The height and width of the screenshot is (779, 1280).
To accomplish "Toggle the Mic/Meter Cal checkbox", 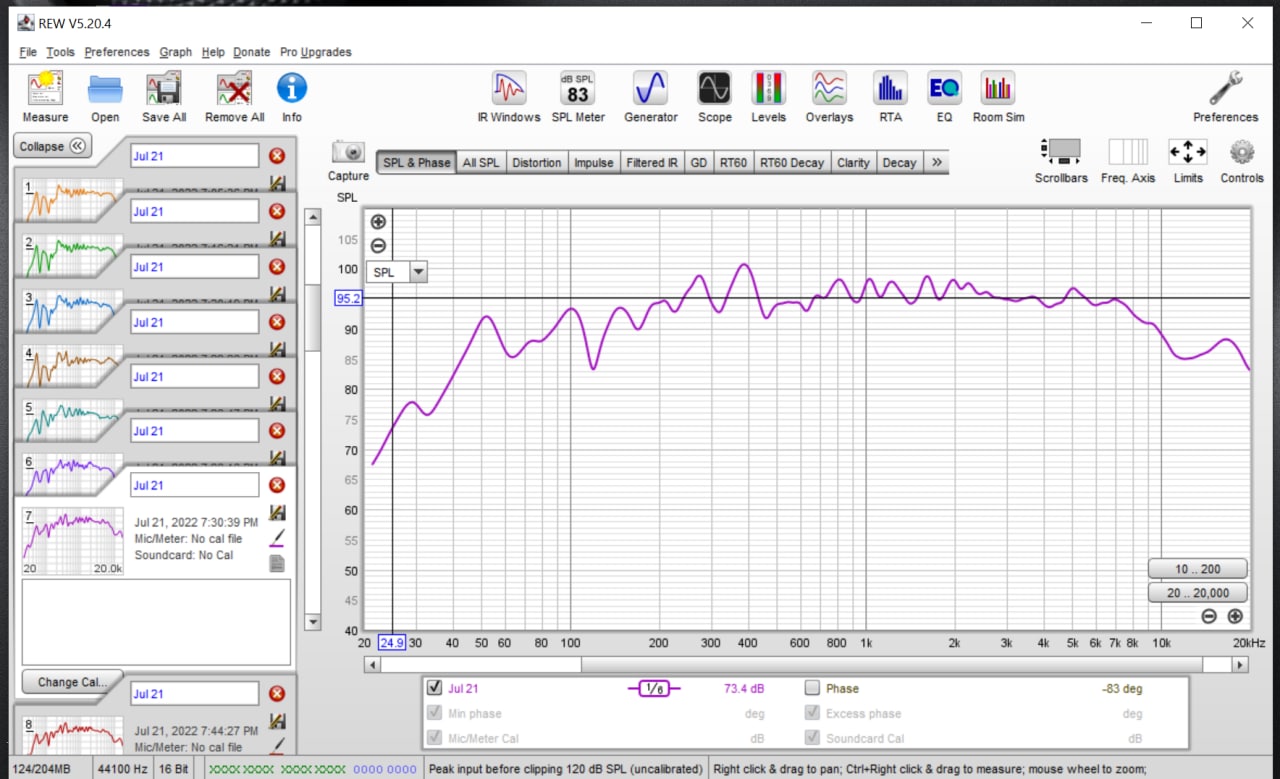I will (x=435, y=738).
